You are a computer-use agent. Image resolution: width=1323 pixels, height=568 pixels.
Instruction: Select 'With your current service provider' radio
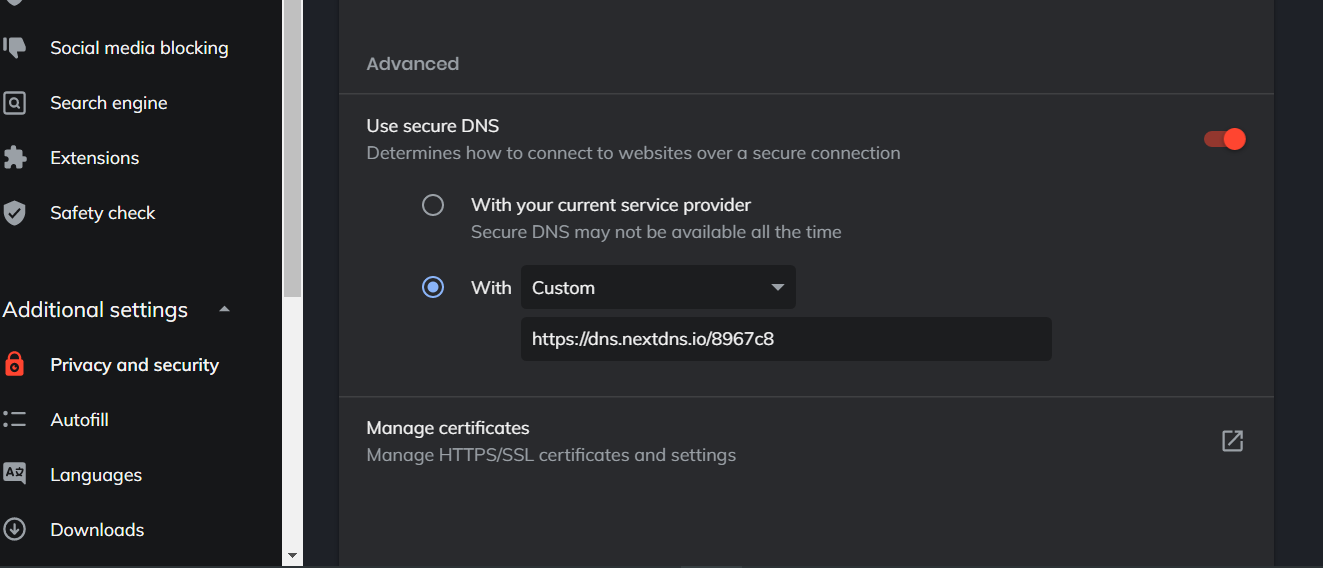tap(433, 205)
